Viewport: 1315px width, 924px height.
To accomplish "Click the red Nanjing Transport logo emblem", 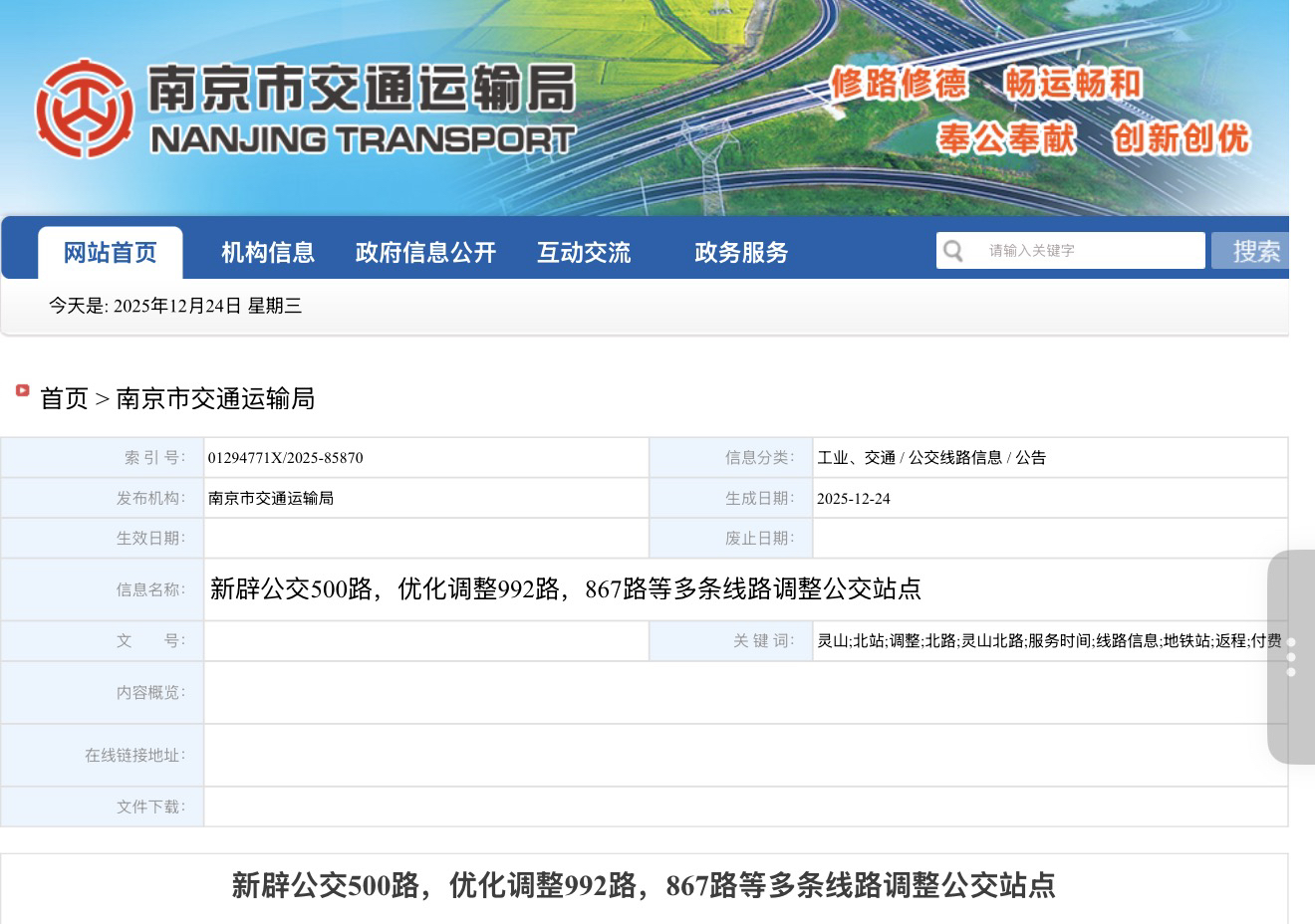I will [84, 110].
